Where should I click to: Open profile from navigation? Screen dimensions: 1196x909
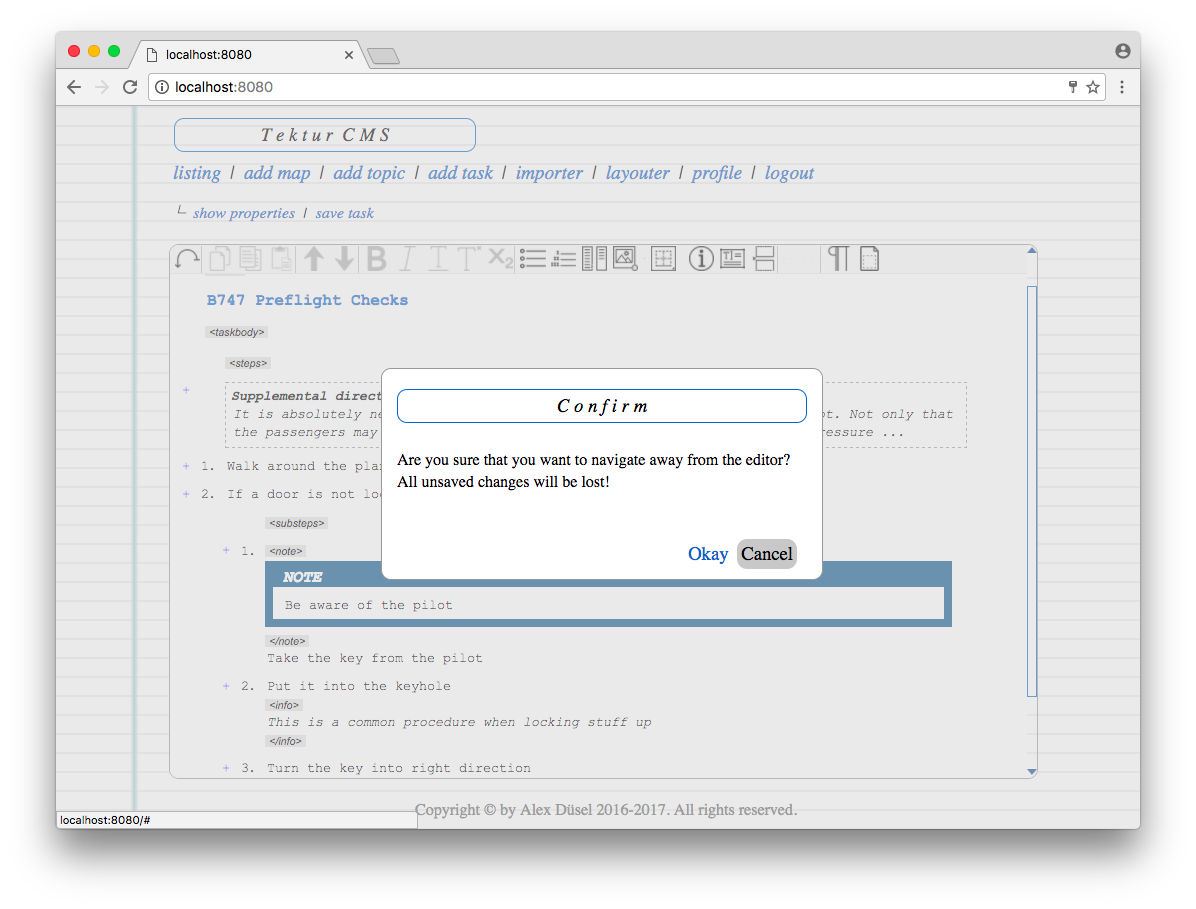(717, 173)
